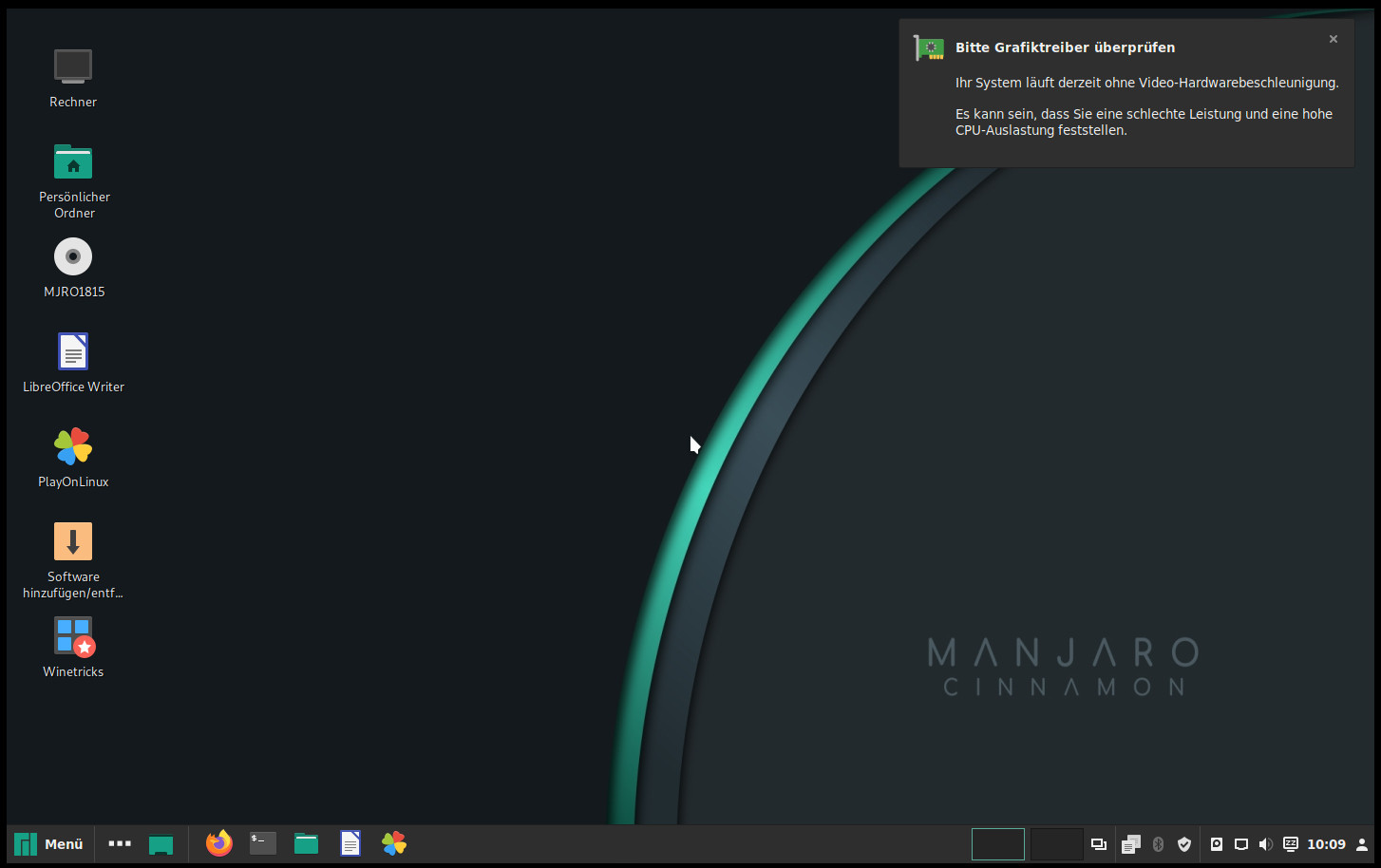This screenshot has height=868, width=1381.
Task: Open the update shield tray icon
Action: (1184, 844)
